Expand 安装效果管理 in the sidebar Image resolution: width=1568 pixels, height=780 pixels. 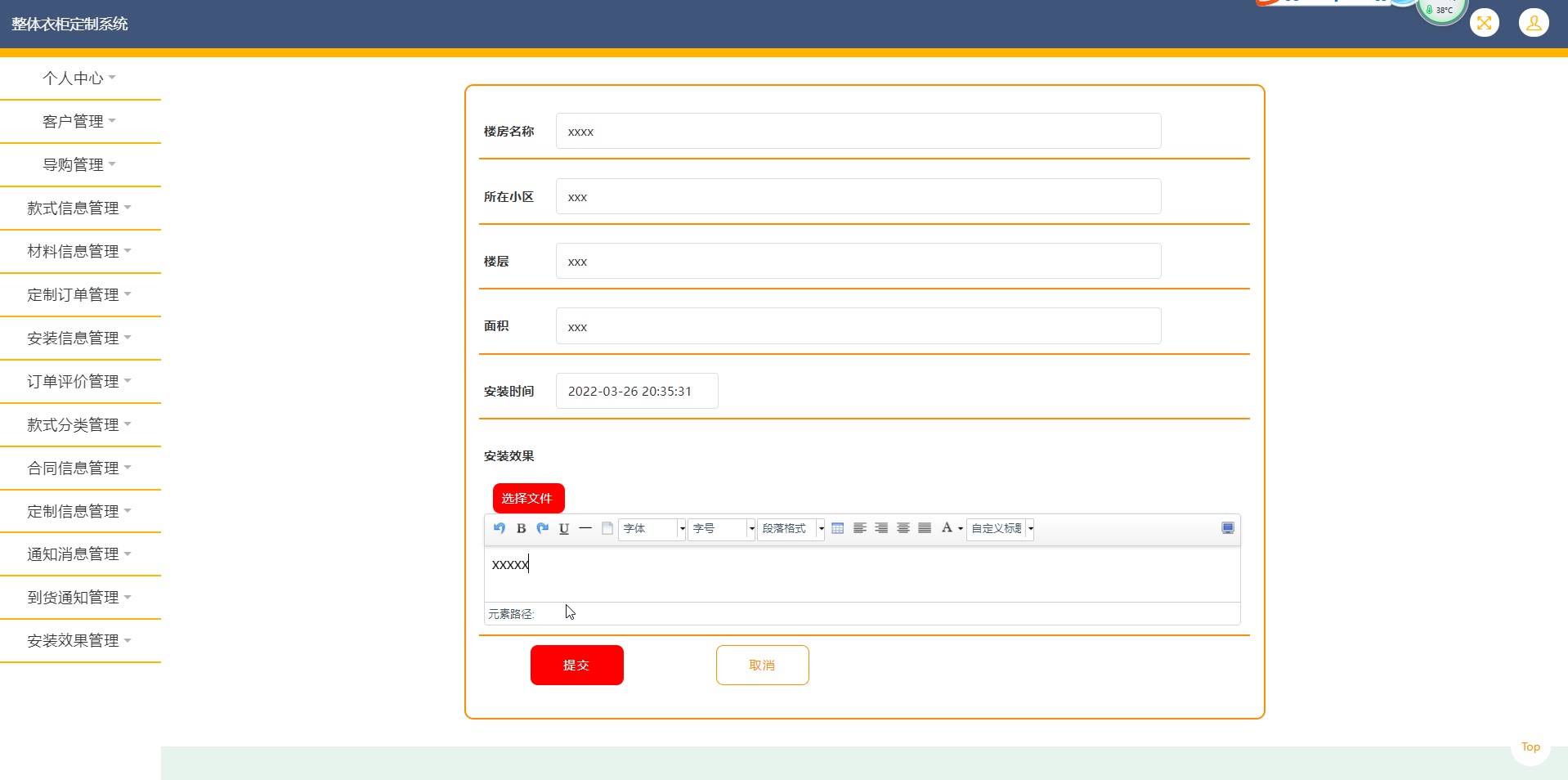click(80, 641)
